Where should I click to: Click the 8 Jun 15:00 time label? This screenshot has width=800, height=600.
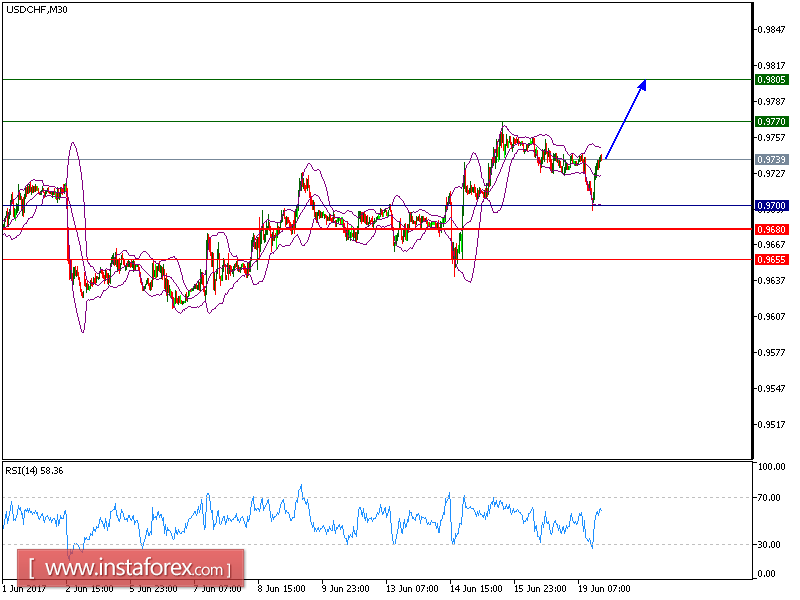point(281,589)
